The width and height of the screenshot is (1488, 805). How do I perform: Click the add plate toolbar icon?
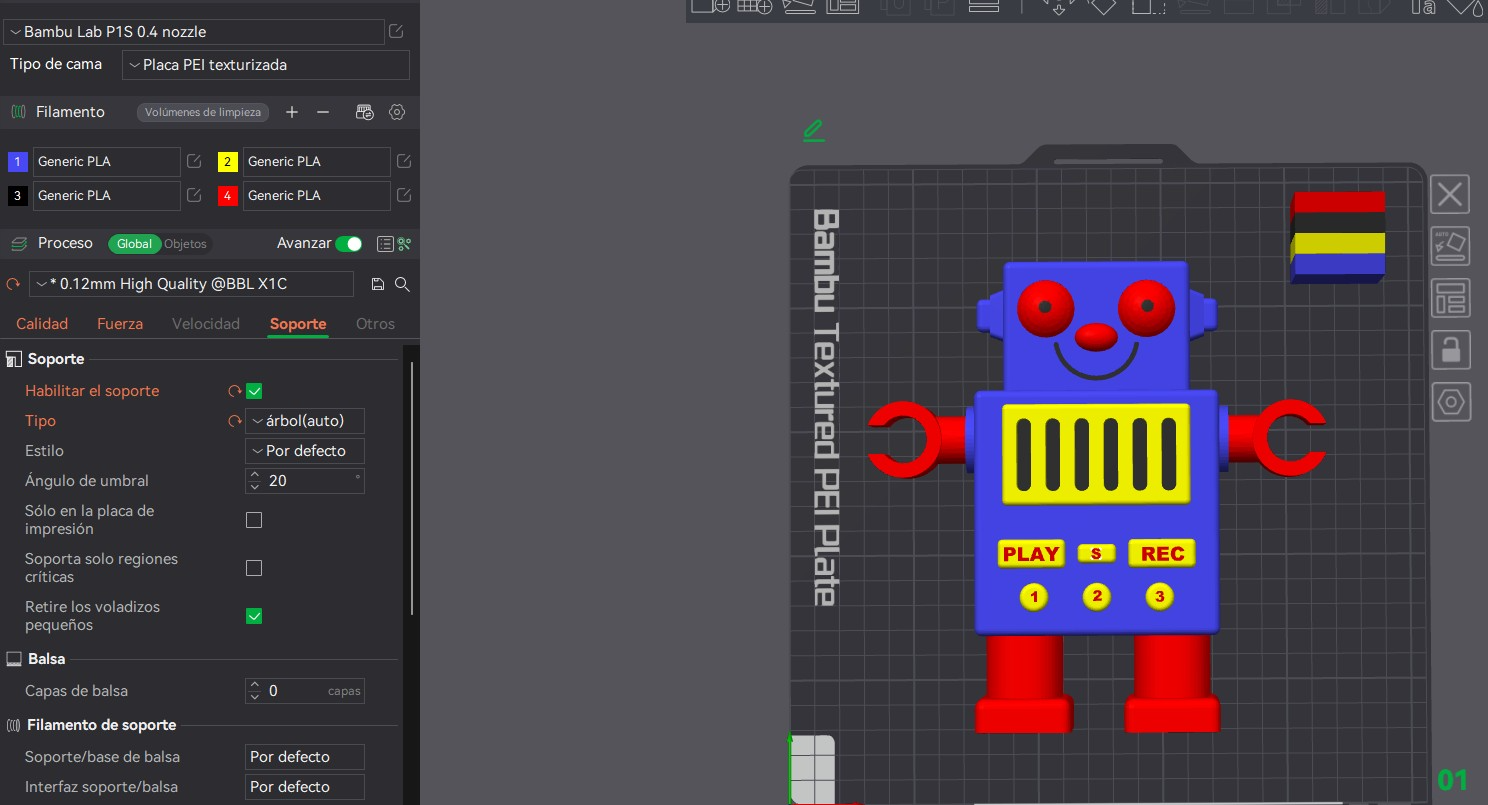click(x=754, y=6)
